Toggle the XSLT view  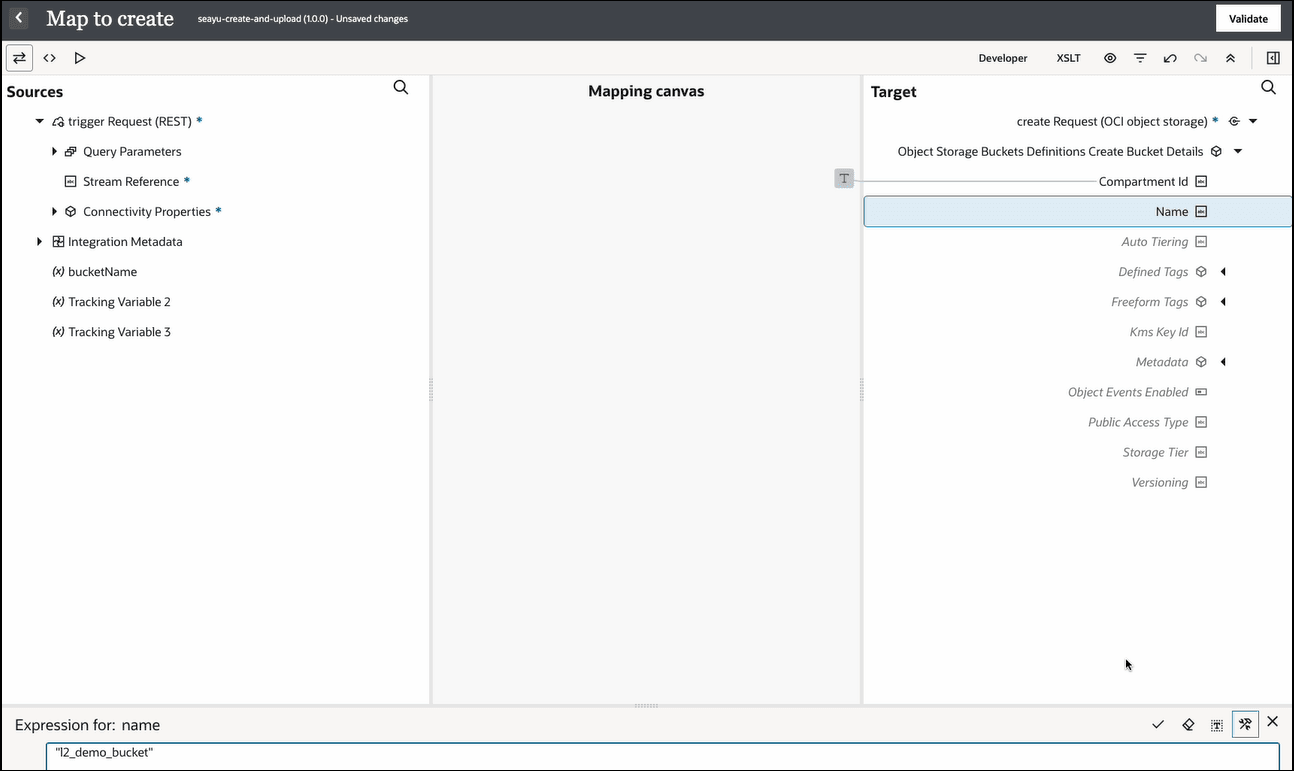tap(1069, 58)
